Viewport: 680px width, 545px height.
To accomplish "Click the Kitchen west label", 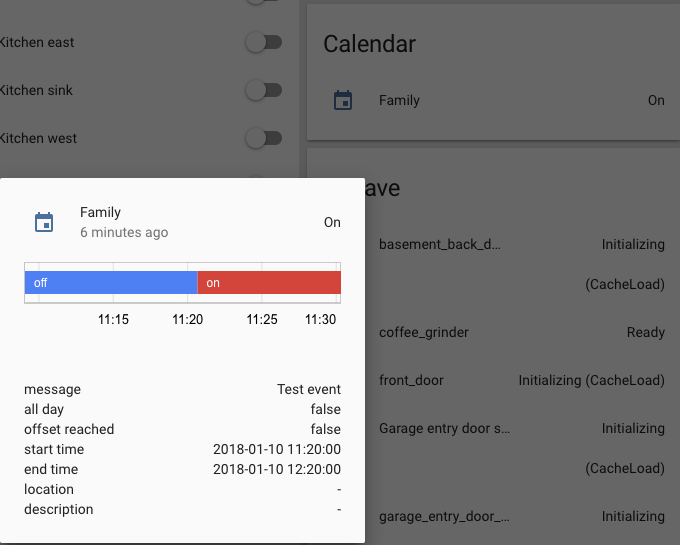I will 38,138.
